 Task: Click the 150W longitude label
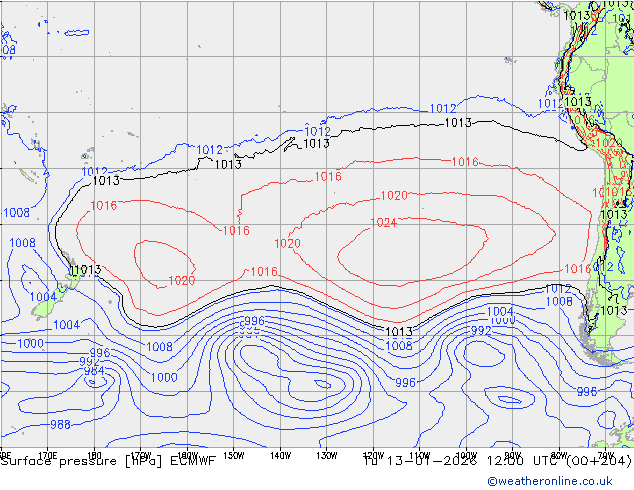pos(234,455)
